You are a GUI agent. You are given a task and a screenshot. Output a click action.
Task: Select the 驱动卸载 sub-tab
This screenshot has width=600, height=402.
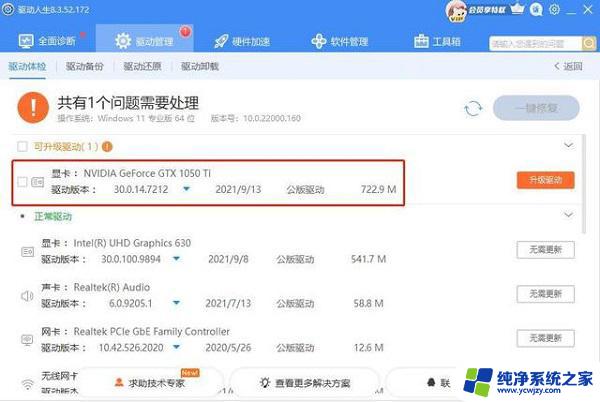pos(200,66)
